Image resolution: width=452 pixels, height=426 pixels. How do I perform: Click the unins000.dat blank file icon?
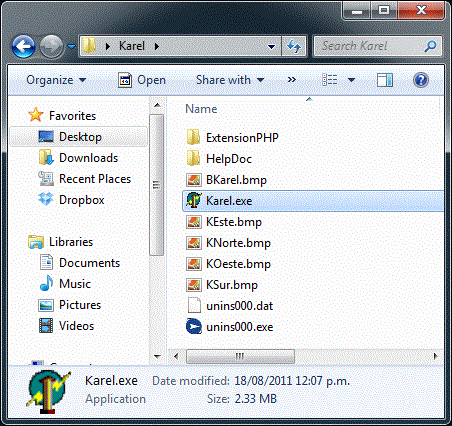coord(194,305)
